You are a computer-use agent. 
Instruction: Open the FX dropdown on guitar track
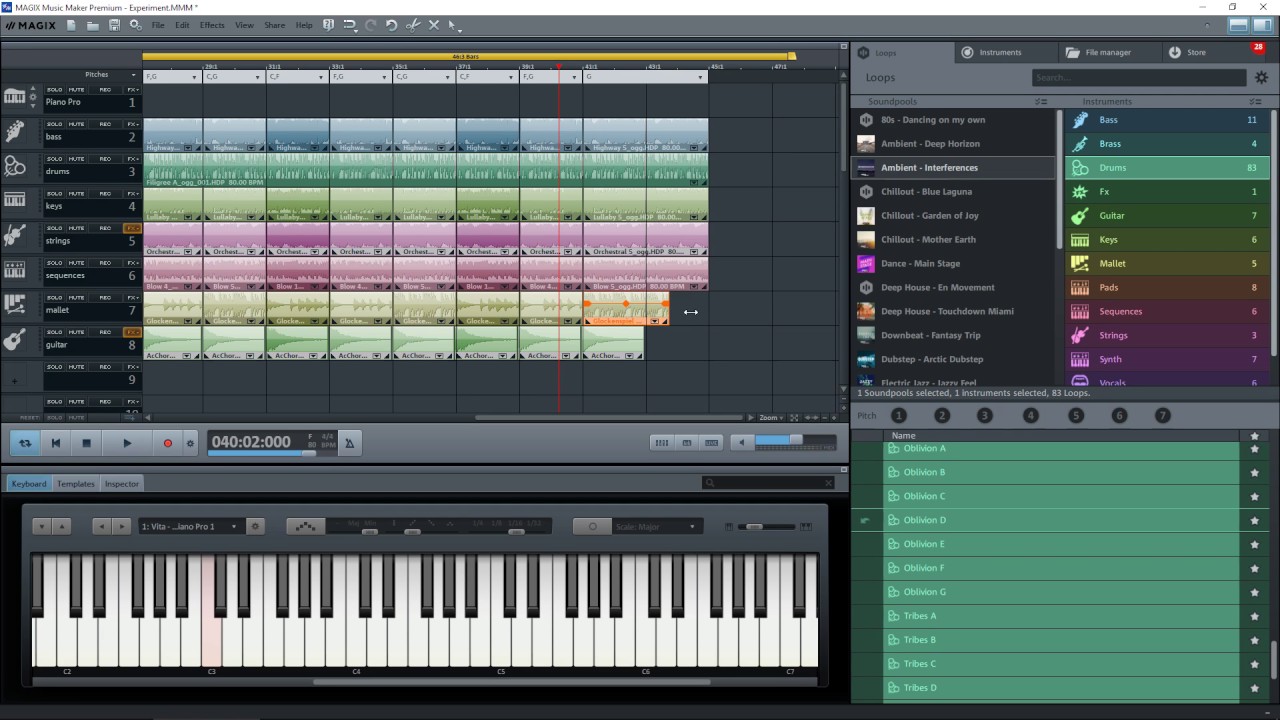click(x=132, y=332)
